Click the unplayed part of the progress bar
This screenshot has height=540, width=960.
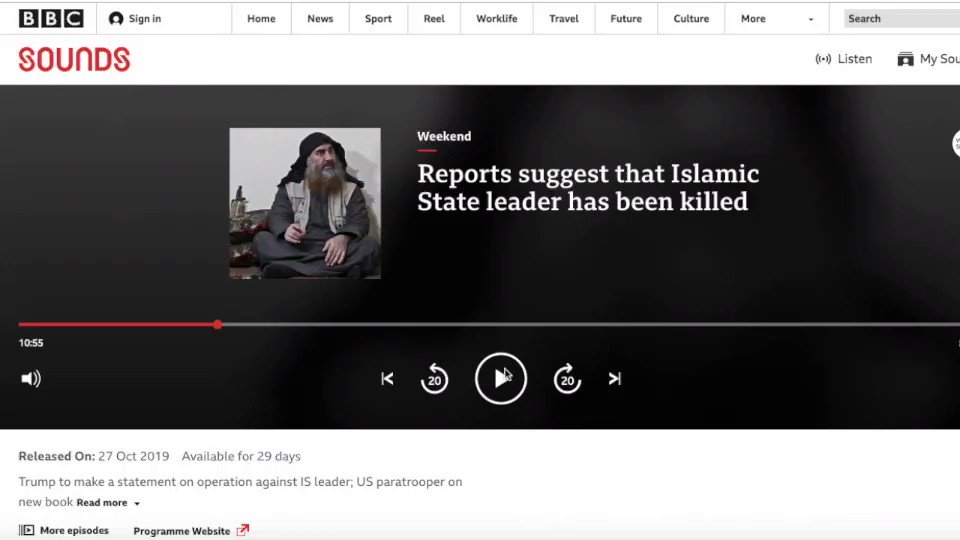tap(591, 324)
